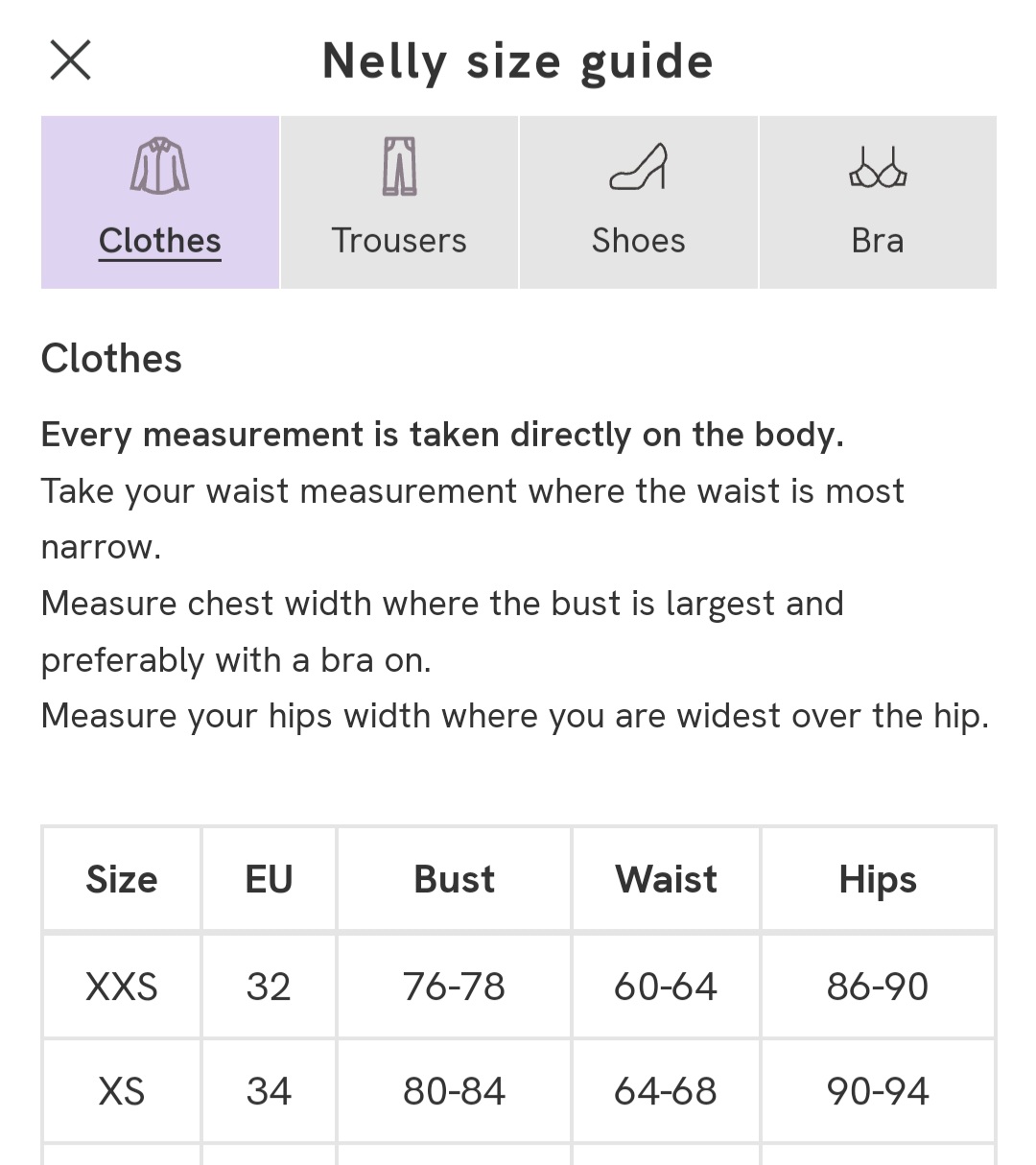Screen dimensions: 1036x1165
Task: Select the Clothes tab label
Action: pyautogui.click(x=160, y=240)
